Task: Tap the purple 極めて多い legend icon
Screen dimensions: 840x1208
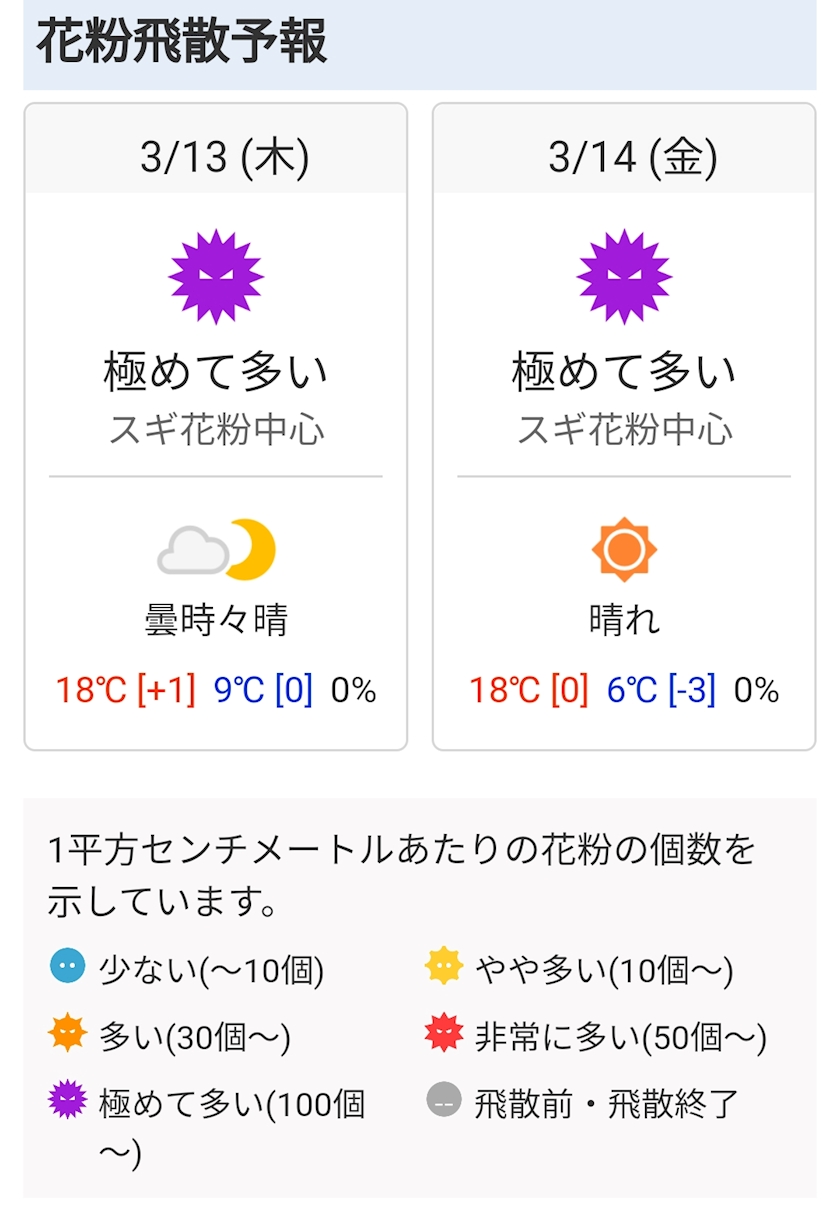Action: 67,1101
